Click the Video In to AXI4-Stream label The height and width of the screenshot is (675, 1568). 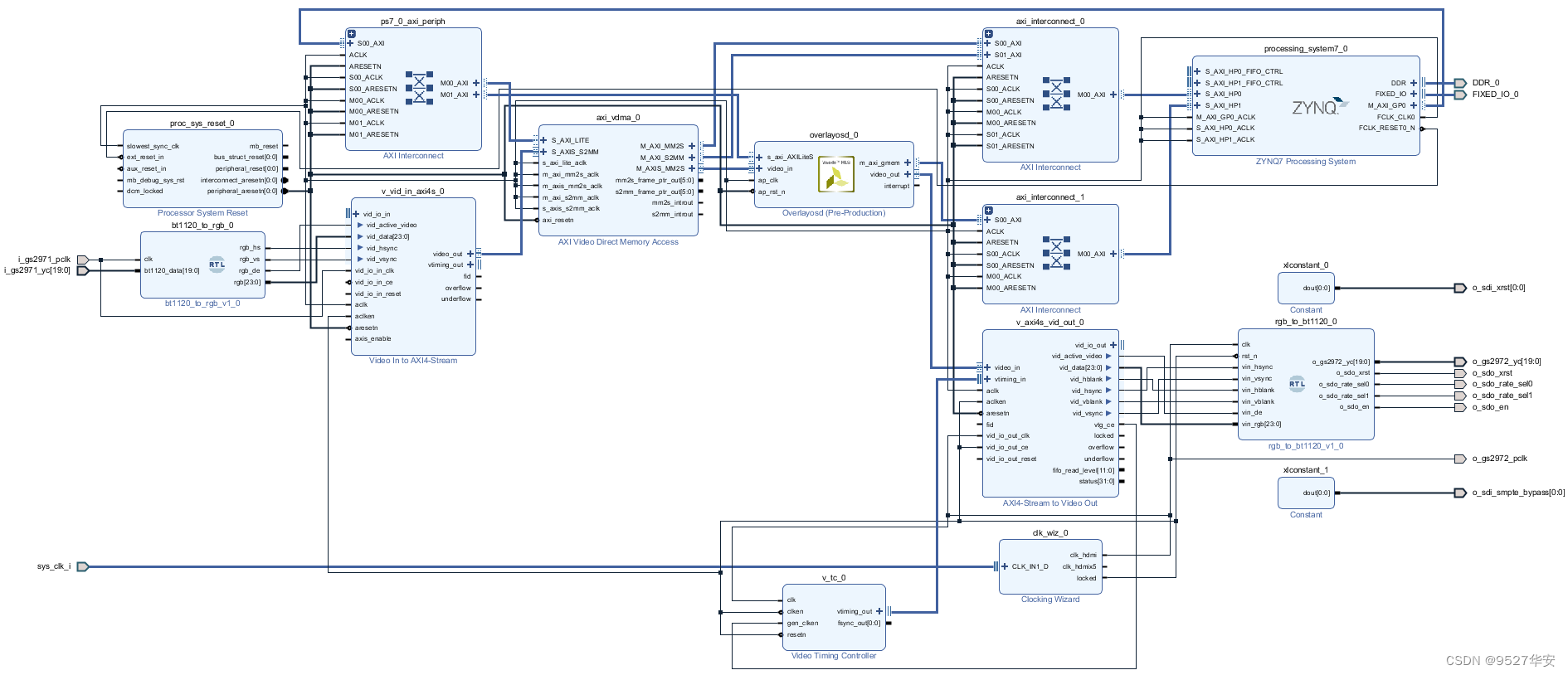click(x=413, y=361)
